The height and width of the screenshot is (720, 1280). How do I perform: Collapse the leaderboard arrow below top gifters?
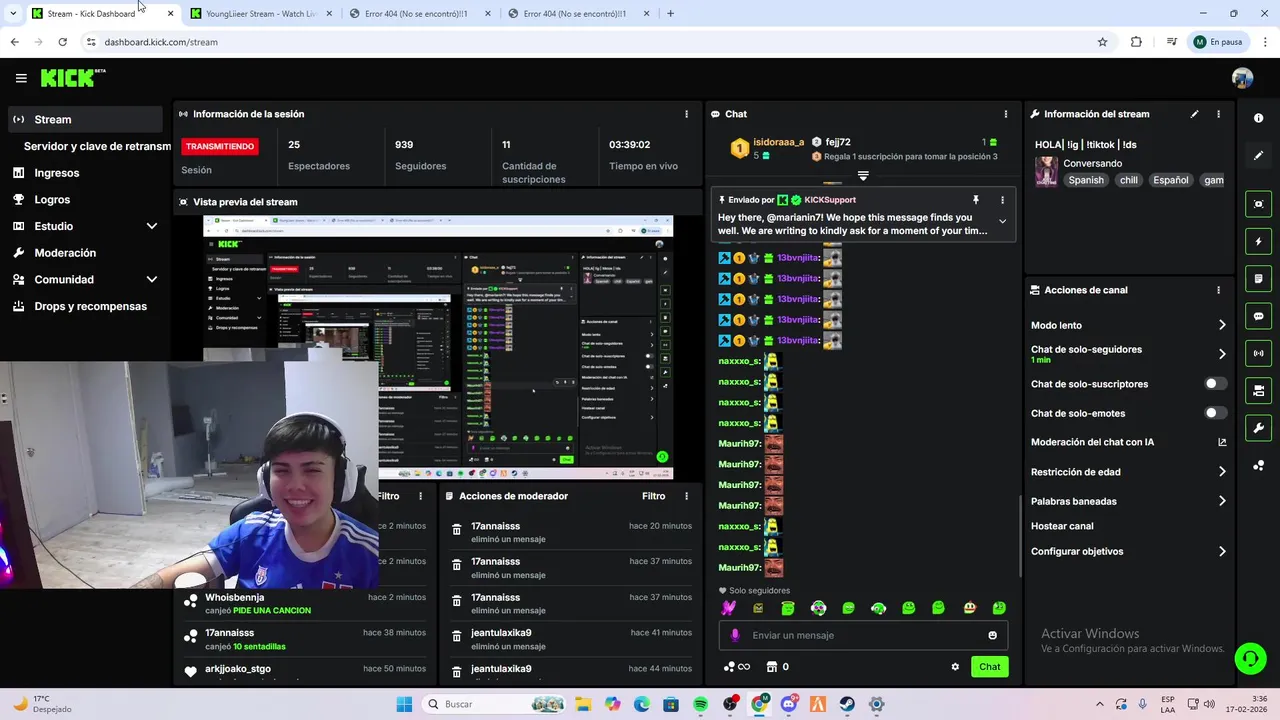[x=863, y=176]
